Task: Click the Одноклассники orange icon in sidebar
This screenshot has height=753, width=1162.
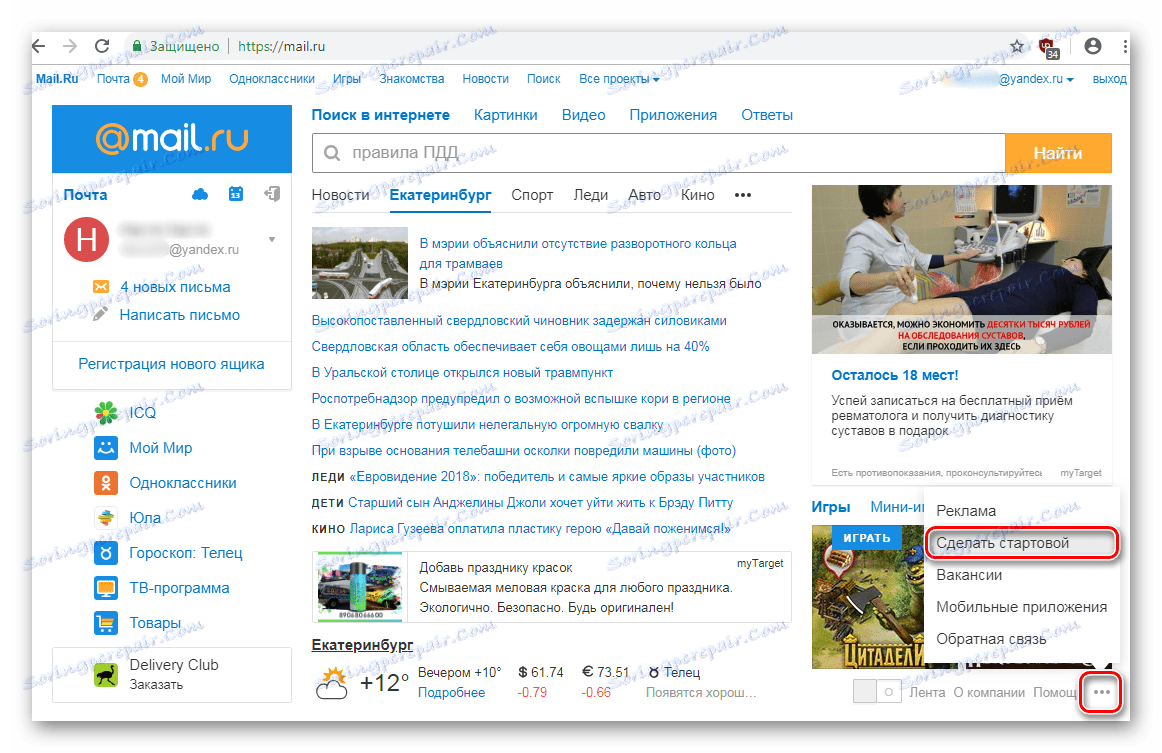Action: click(x=106, y=482)
